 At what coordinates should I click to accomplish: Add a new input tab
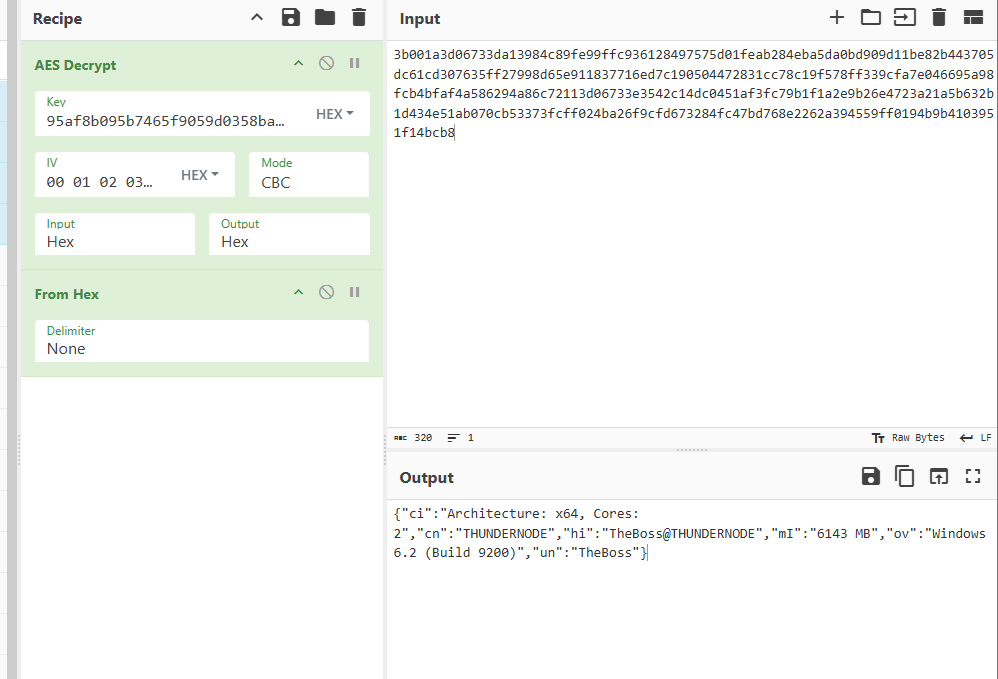pyautogui.click(x=837, y=17)
